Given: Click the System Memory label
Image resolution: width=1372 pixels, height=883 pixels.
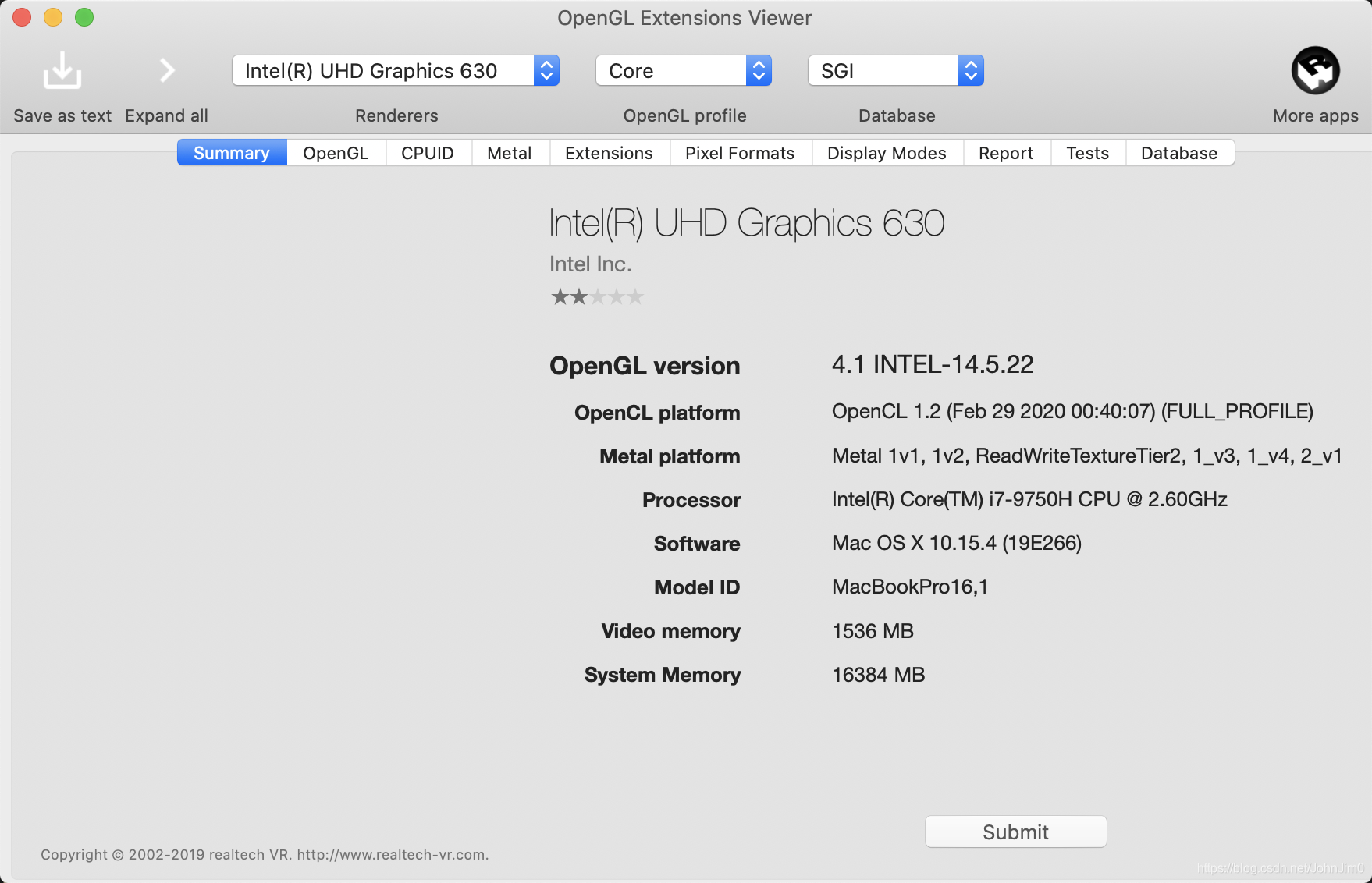Looking at the screenshot, I should [x=663, y=675].
